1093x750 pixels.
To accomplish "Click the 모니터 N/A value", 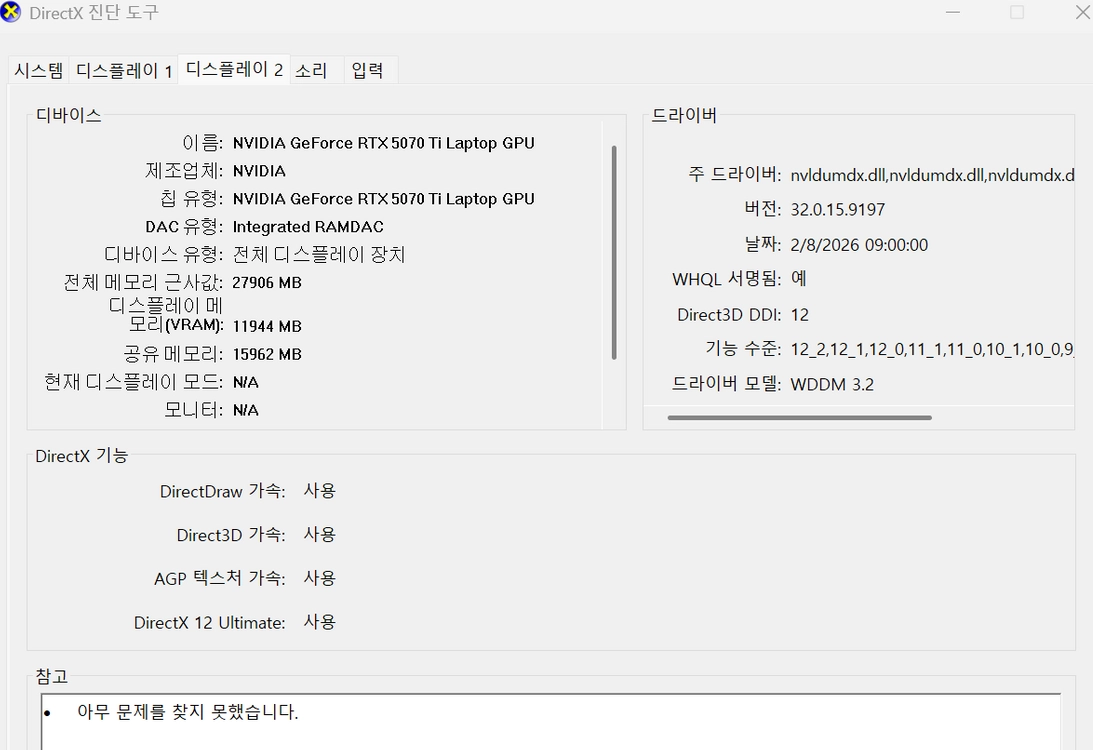I will (x=245, y=410).
